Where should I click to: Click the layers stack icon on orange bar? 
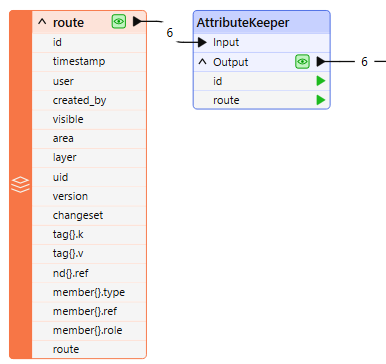(x=20, y=185)
